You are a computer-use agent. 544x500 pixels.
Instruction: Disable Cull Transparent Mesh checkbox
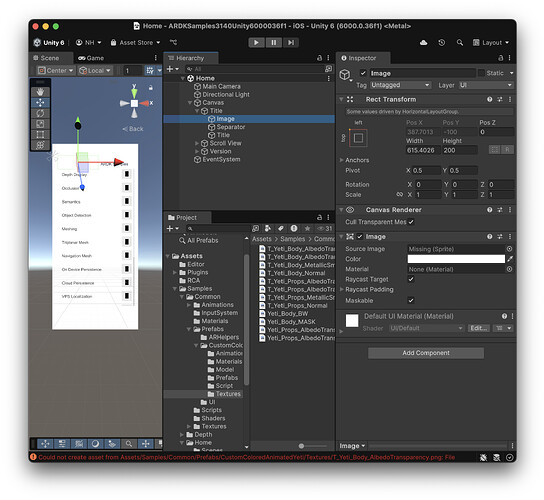point(411,222)
